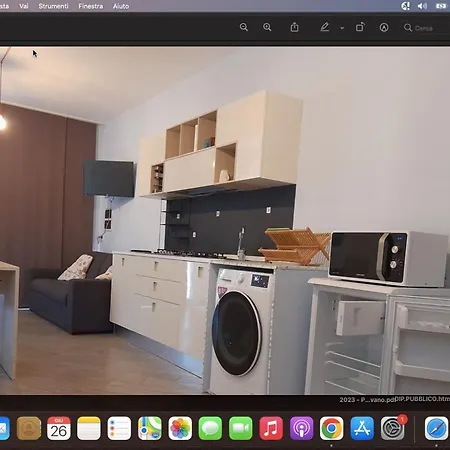
Task: Open App Store from the Dock
Action: 362,428
